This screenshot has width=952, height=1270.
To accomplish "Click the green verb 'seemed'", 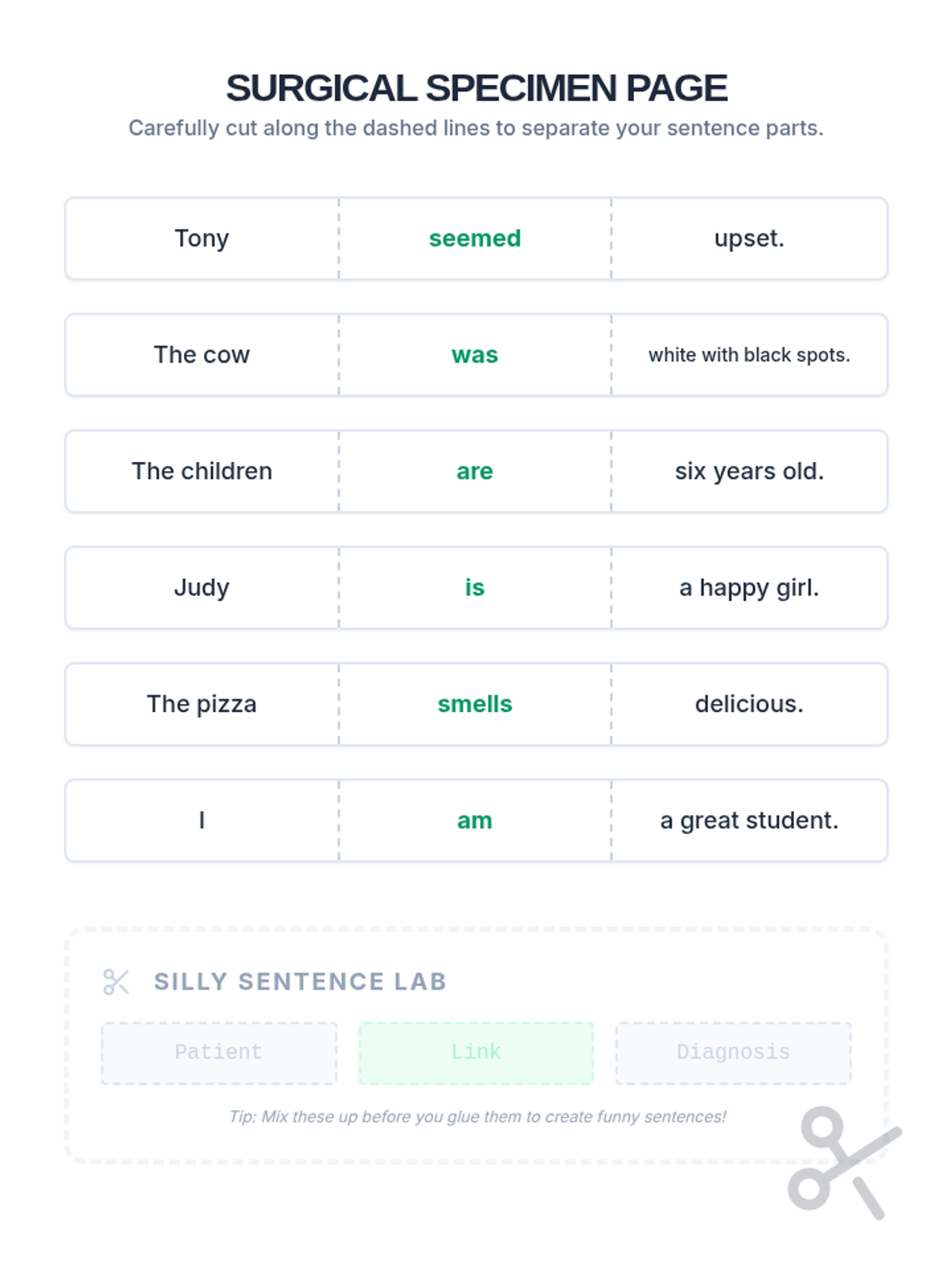I will click(x=475, y=238).
